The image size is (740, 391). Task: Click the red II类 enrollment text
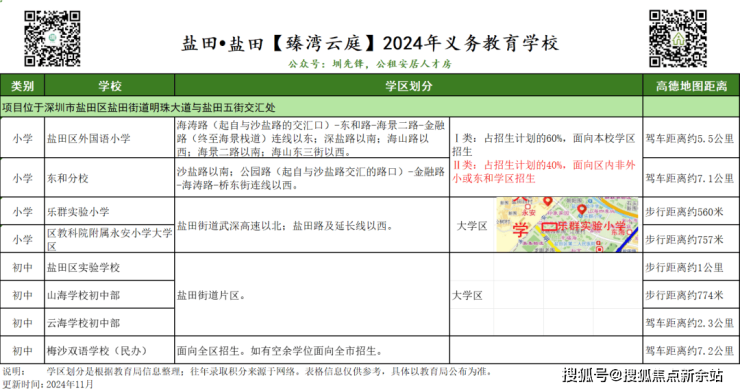pos(544,171)
